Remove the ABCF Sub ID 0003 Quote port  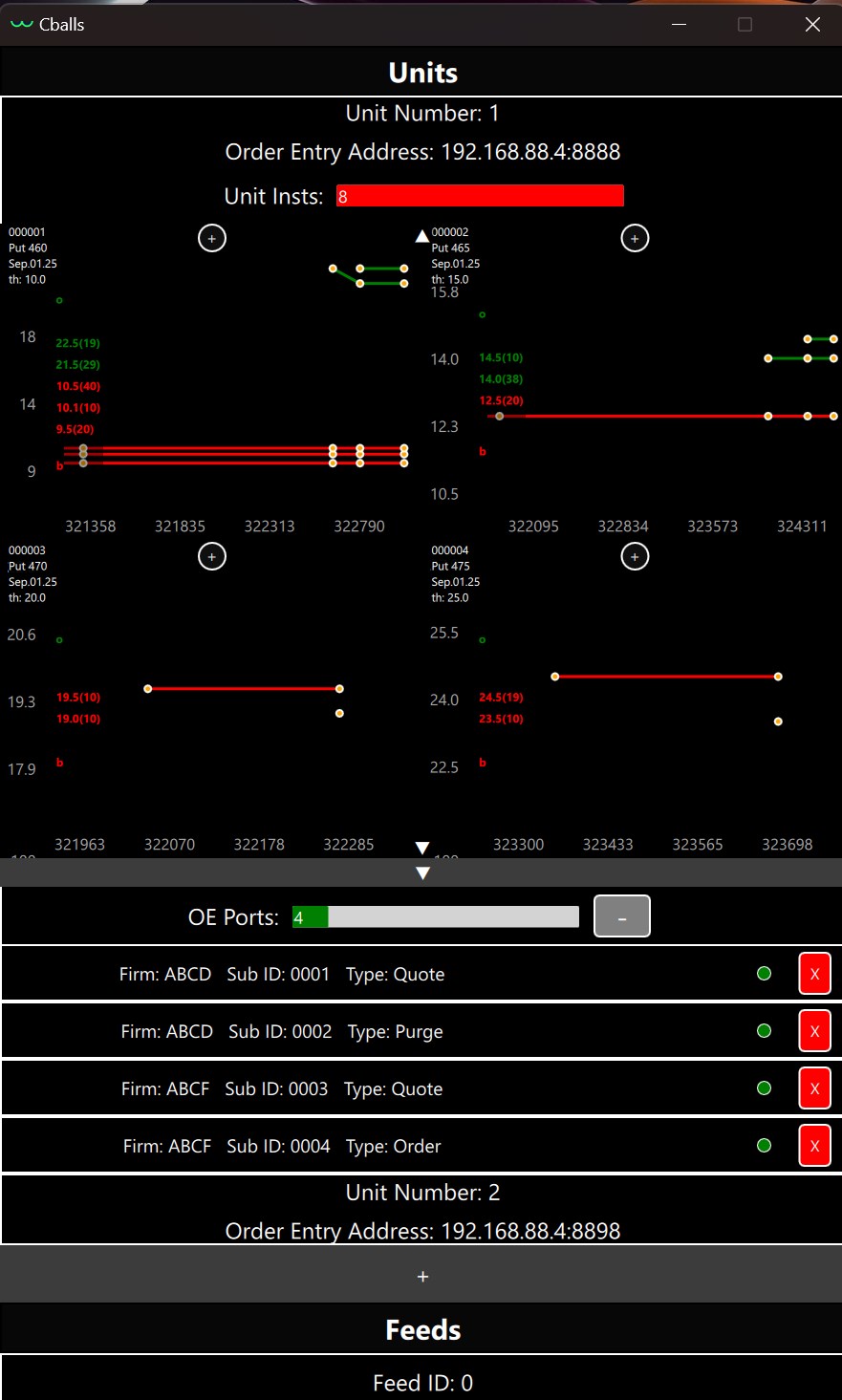[814, 1088]
